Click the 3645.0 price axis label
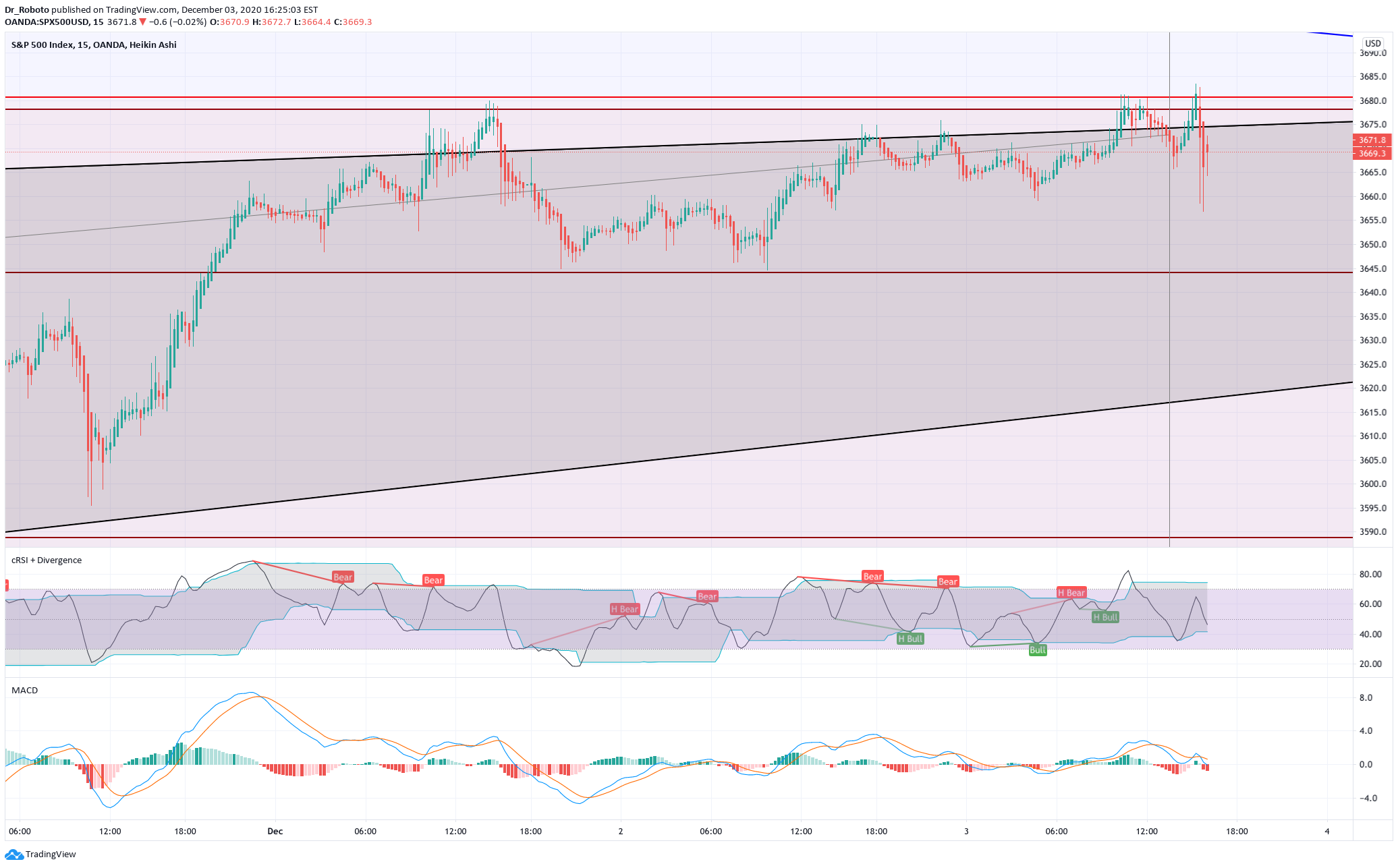The image size is (1398, 868). point(1373,268)
